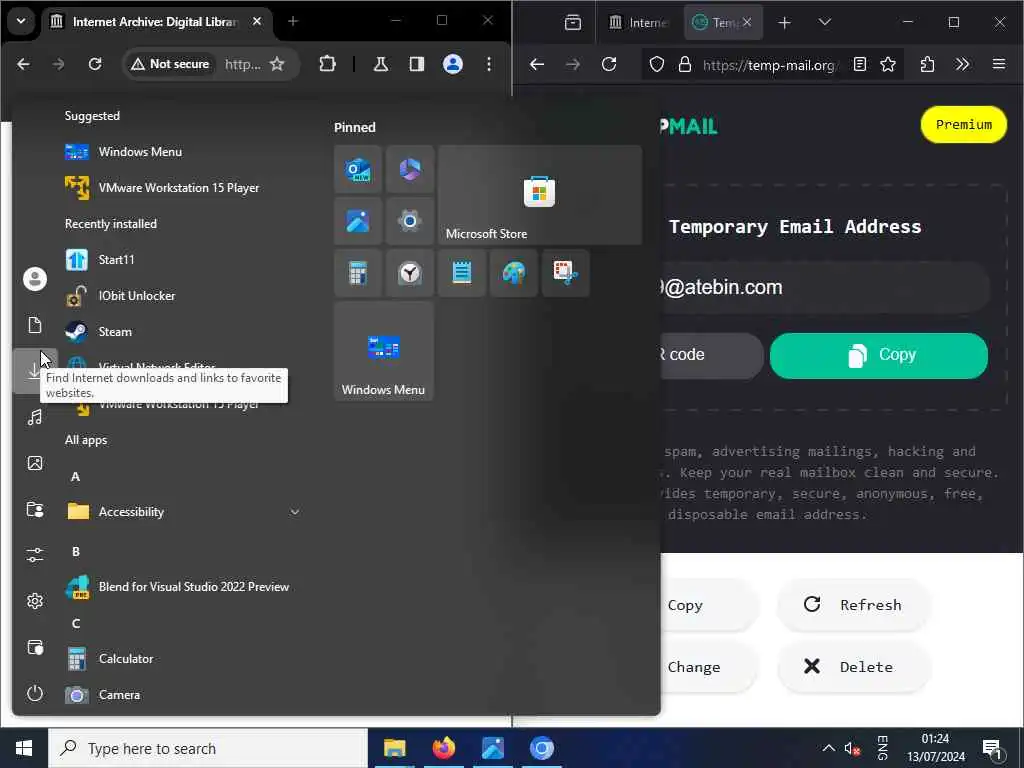This screenshot has height=768, width=1024.
Task: Click the Delete button on Temp Mail
Action: [x=853, y=667]
